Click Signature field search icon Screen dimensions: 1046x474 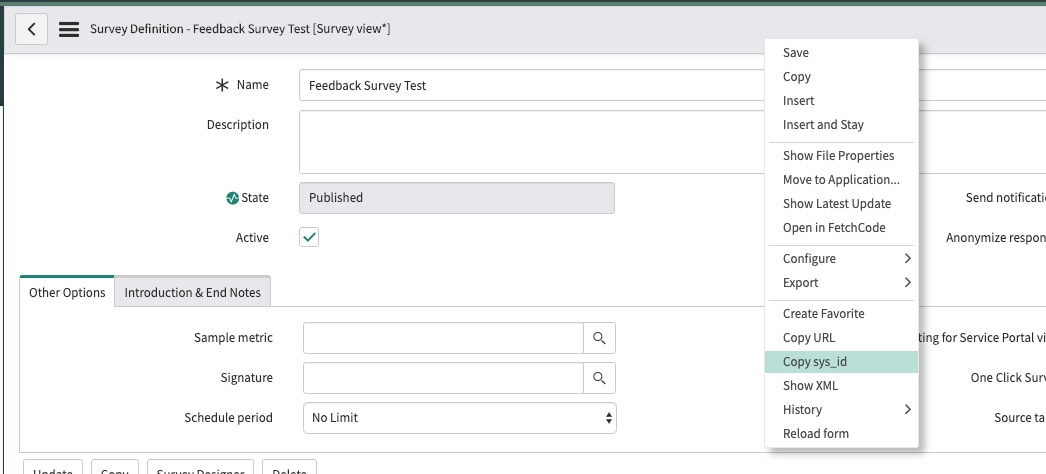[599, 378]
